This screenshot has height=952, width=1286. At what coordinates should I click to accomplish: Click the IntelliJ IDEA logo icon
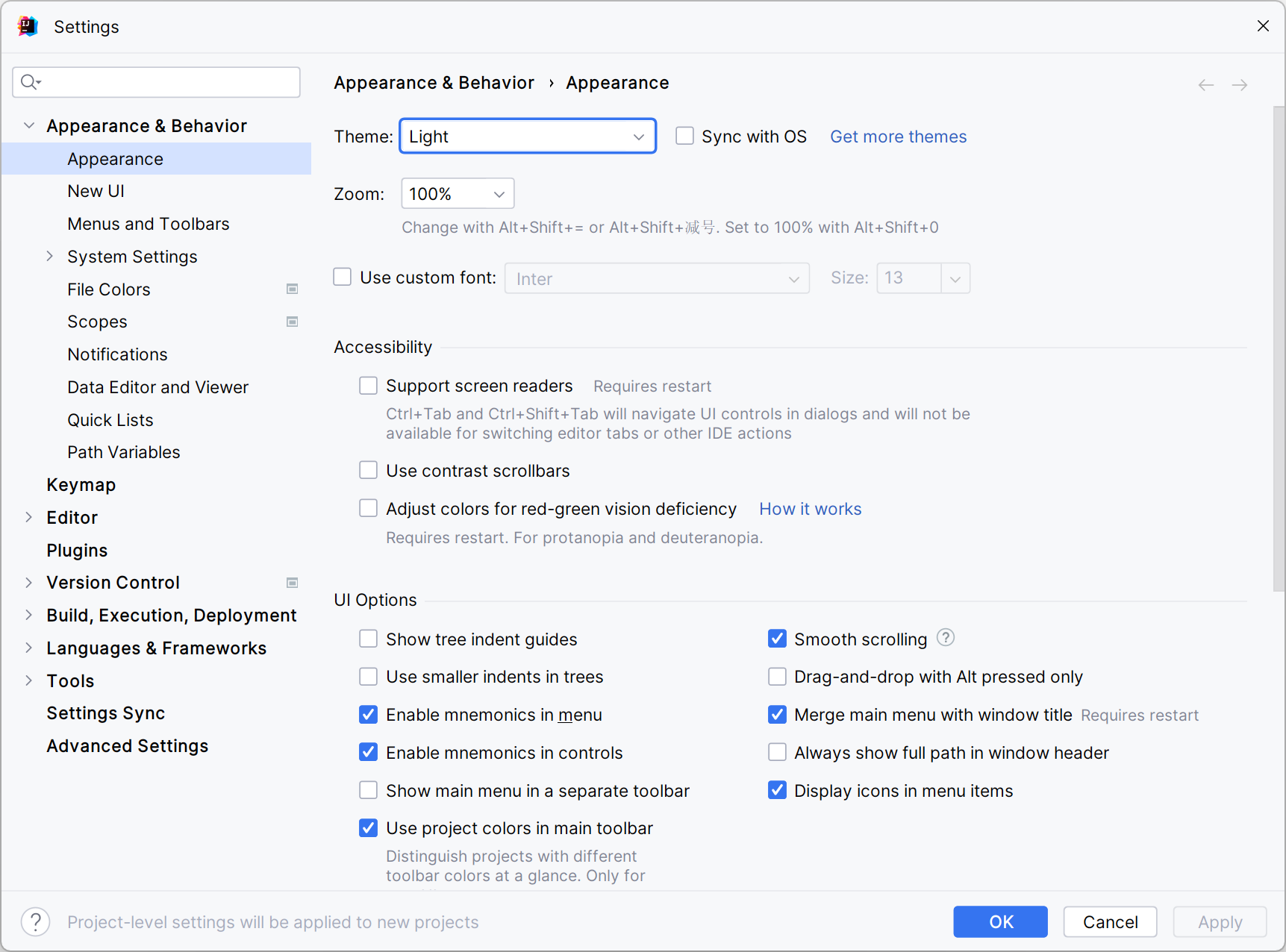coord(28,26)
